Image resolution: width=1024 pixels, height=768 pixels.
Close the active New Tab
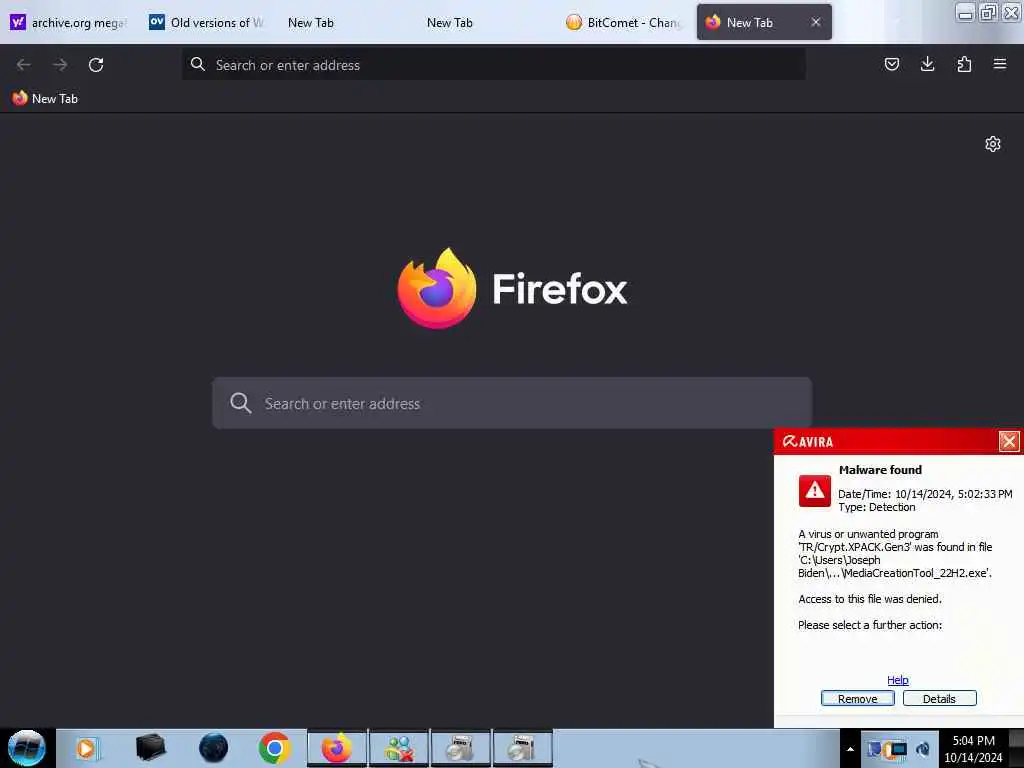click(x=816, y=22)
